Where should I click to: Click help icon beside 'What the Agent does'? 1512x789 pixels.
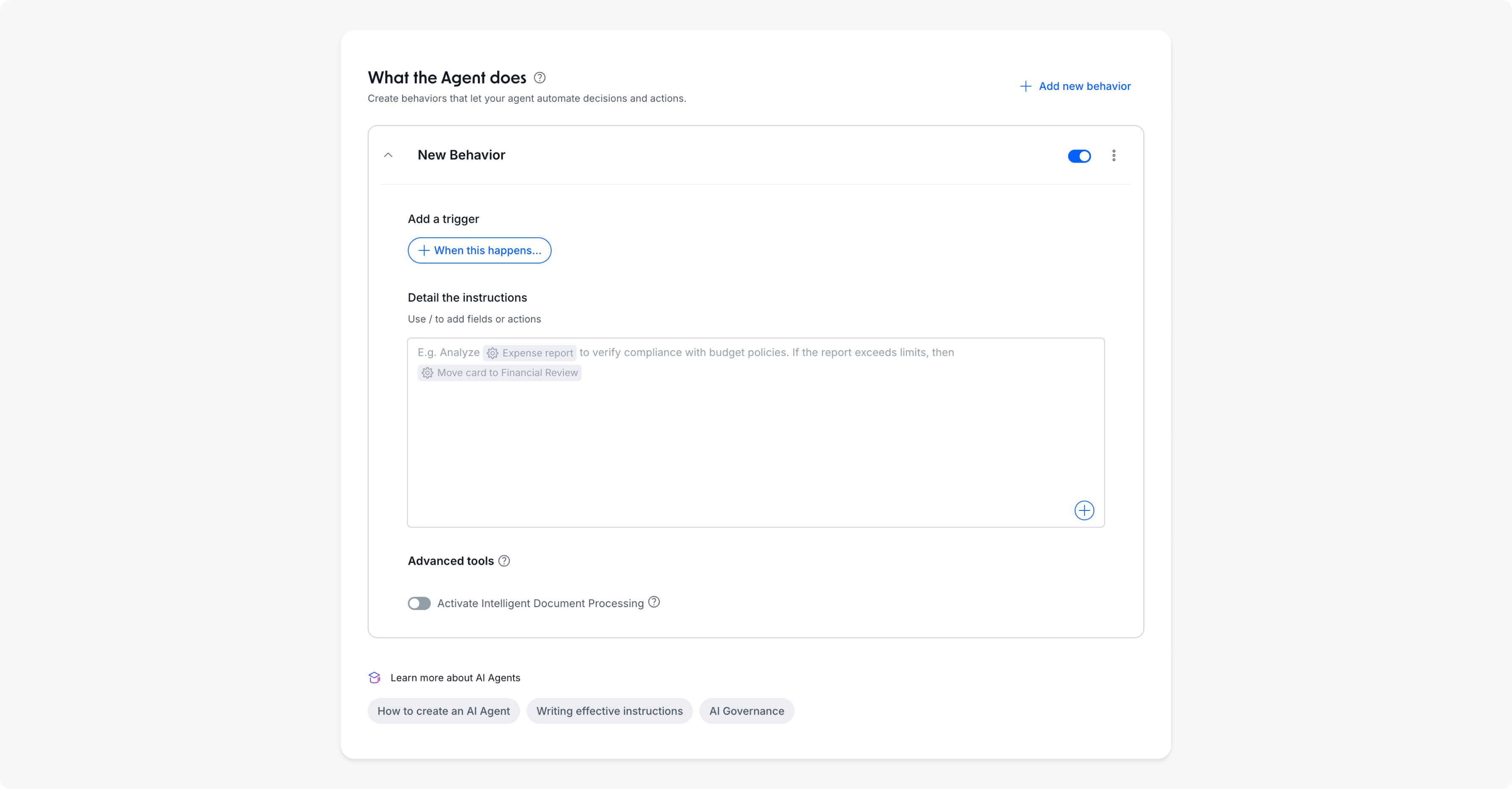(x=540, y=77)
